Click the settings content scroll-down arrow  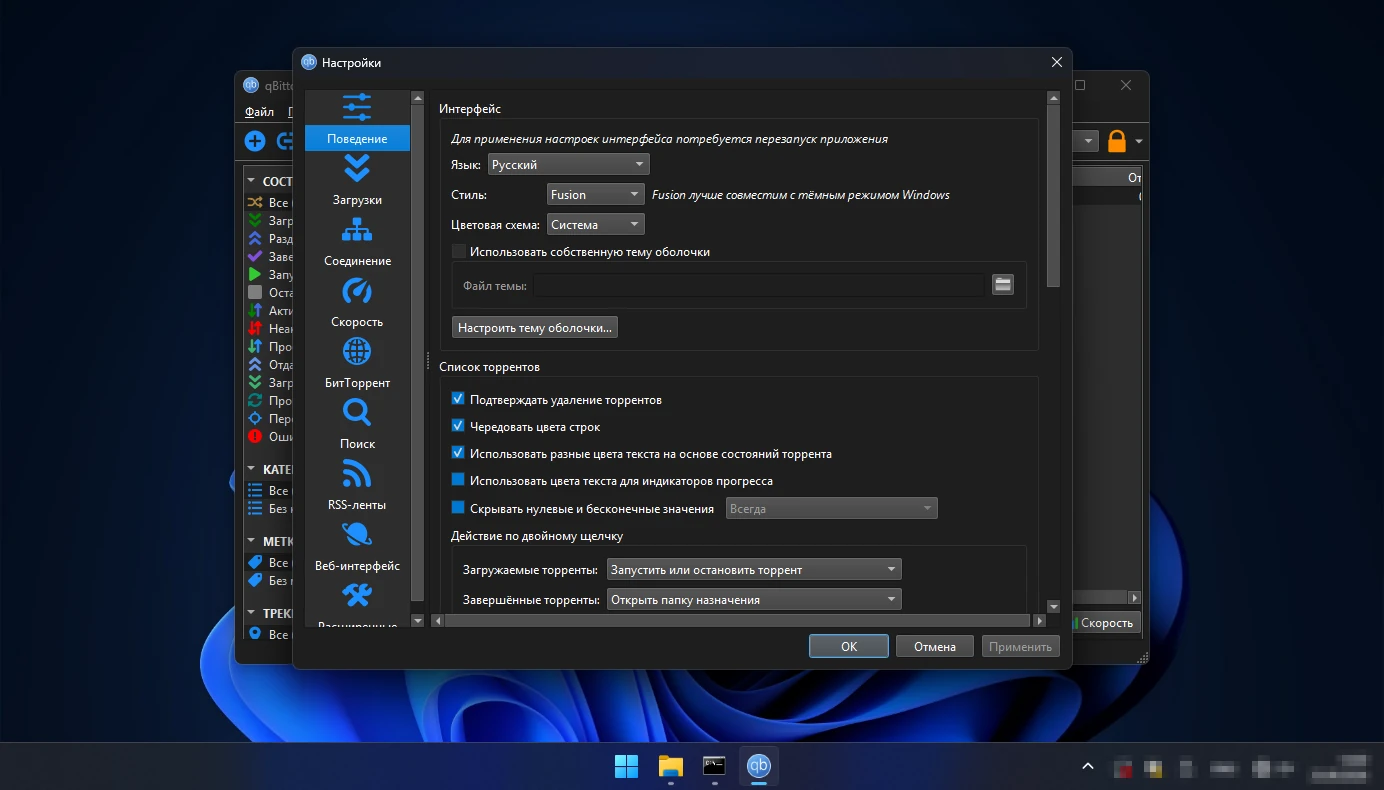[x=1053, y=606]
